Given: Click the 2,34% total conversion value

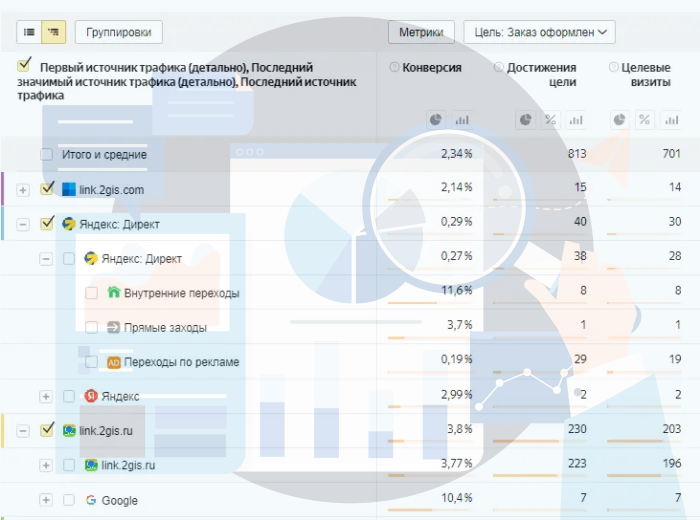Looking at the screenshot, I should (456, 154).
